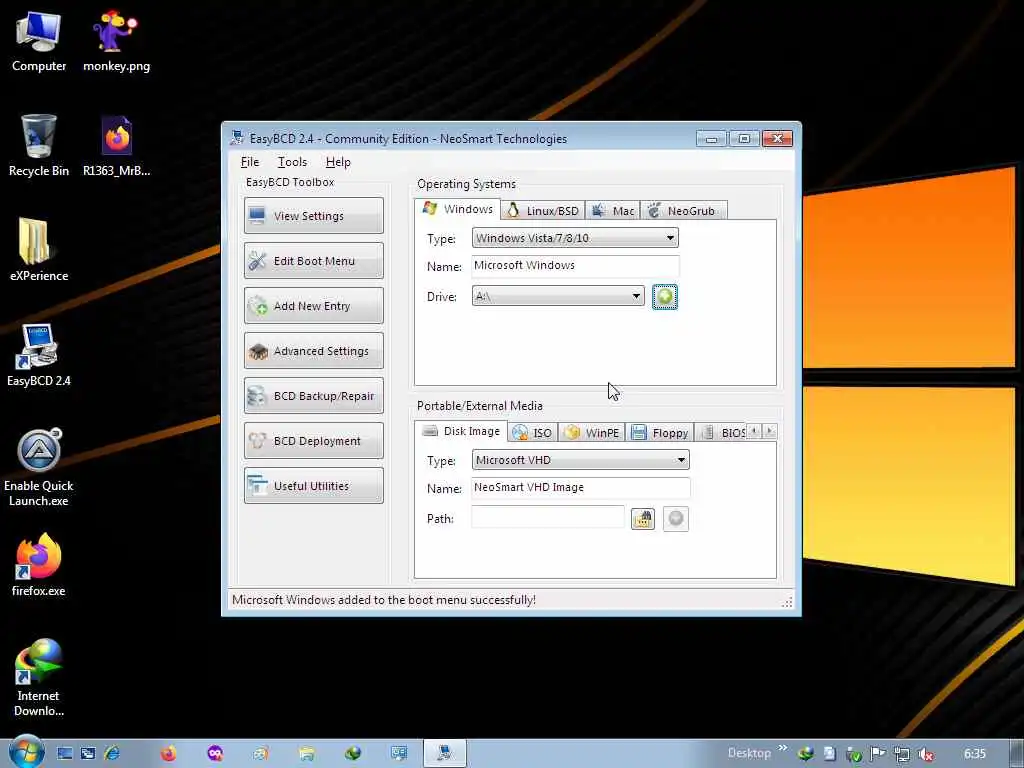Open Firefox from the taskbar
The image size is (1024, 768).
pos(168,754)
